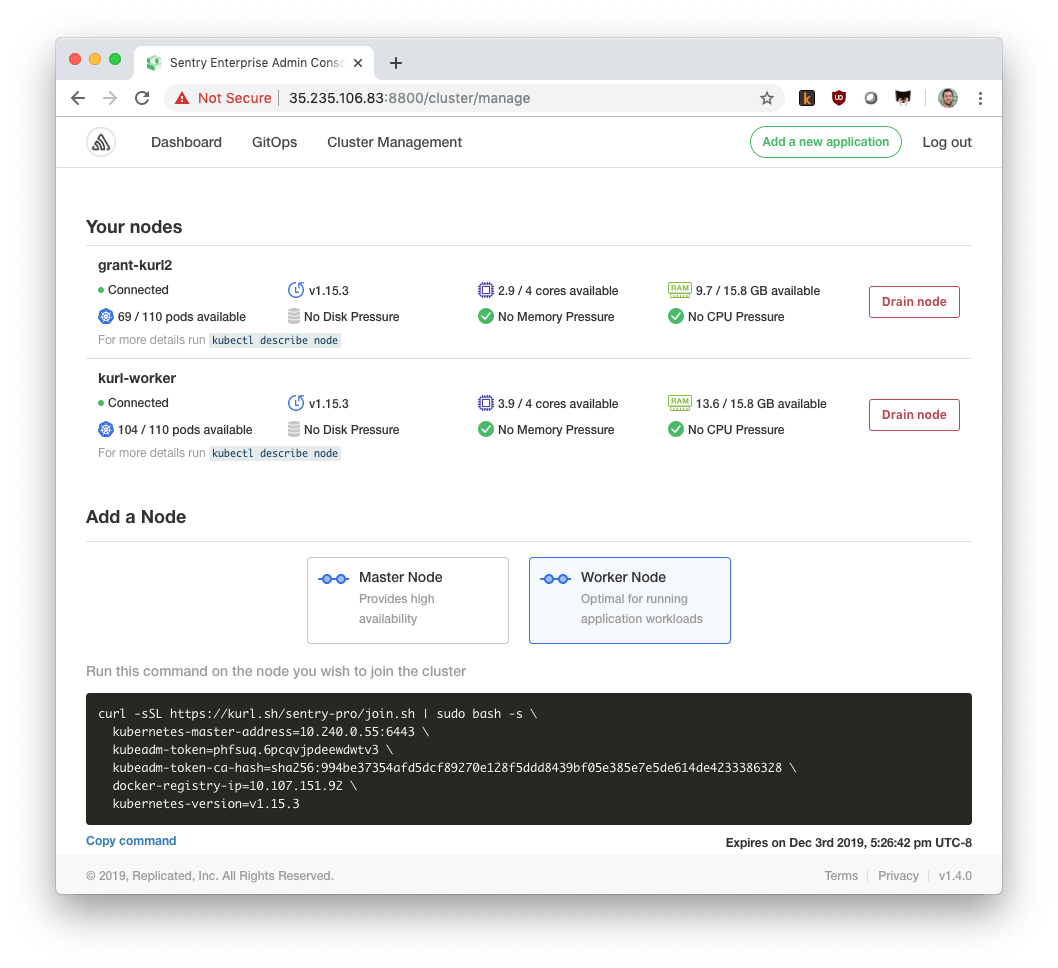Click Add a new application button
The width and height of the screenshot is (1058, 968).
coord(826,142)
